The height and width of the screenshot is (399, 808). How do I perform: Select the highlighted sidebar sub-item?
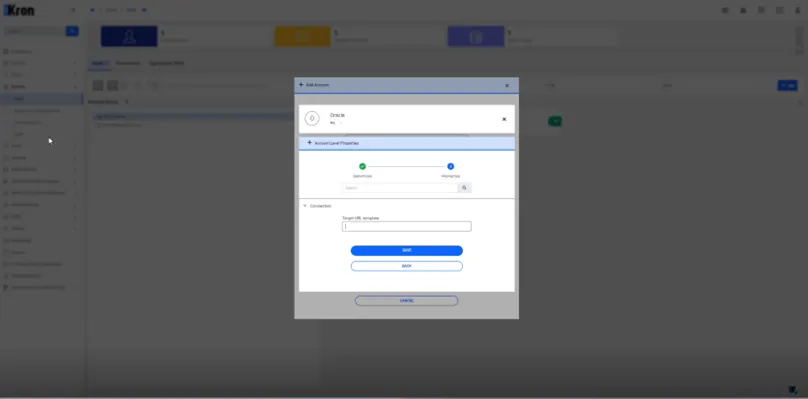41,98
